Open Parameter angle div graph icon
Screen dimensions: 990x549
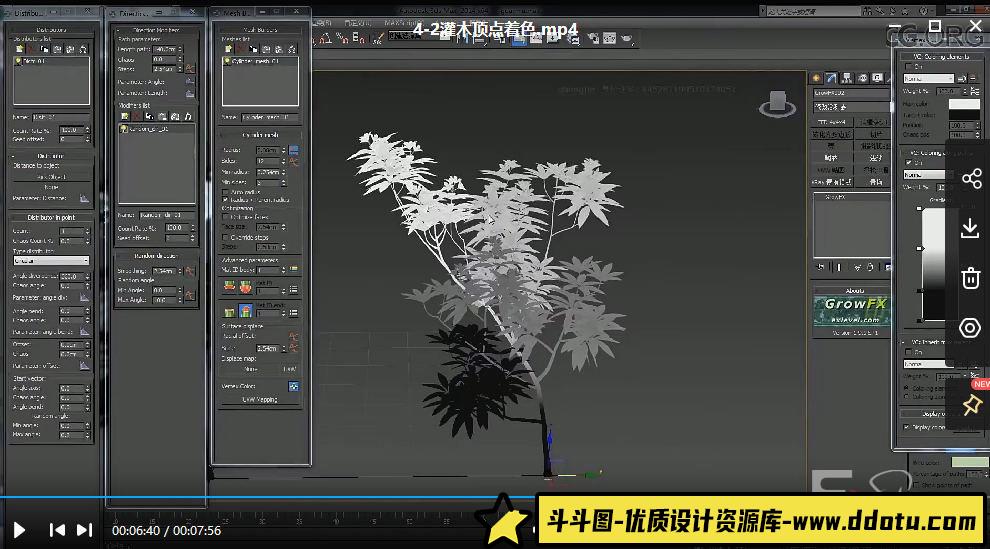point(84,297)
